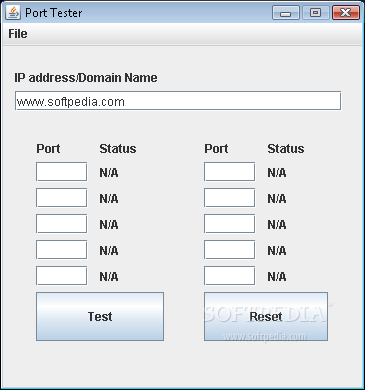Maximize the Port Tester window
This screenshot has width=365, height=390.
pyautogui.click(x=315, y=13)
